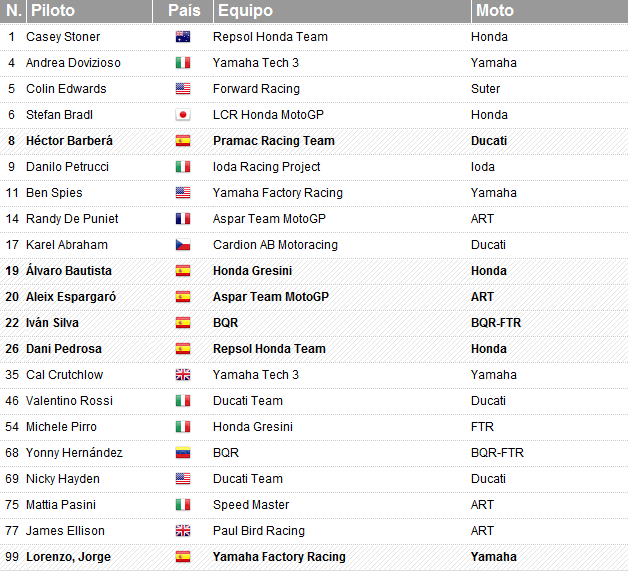Click the Japanese flag in Stefan Bradl's row
The image size is (629, 571).
pos(183,115)
